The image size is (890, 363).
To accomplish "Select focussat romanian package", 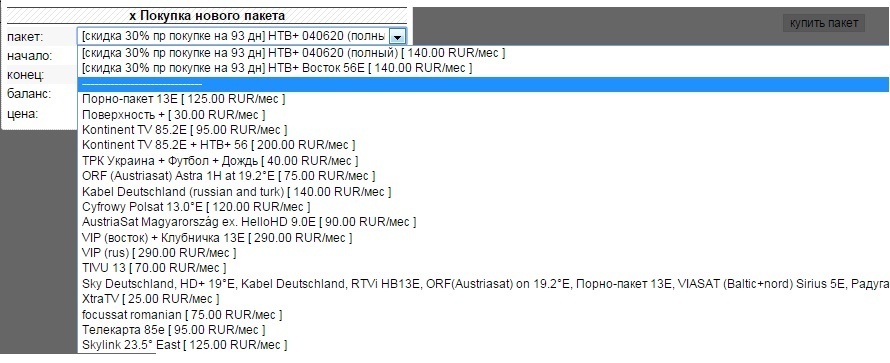I will click(x=482, y=314).
